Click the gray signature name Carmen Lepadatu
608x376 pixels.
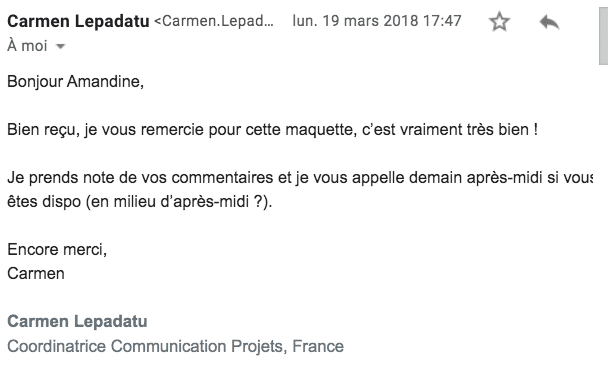pos(77,321)
